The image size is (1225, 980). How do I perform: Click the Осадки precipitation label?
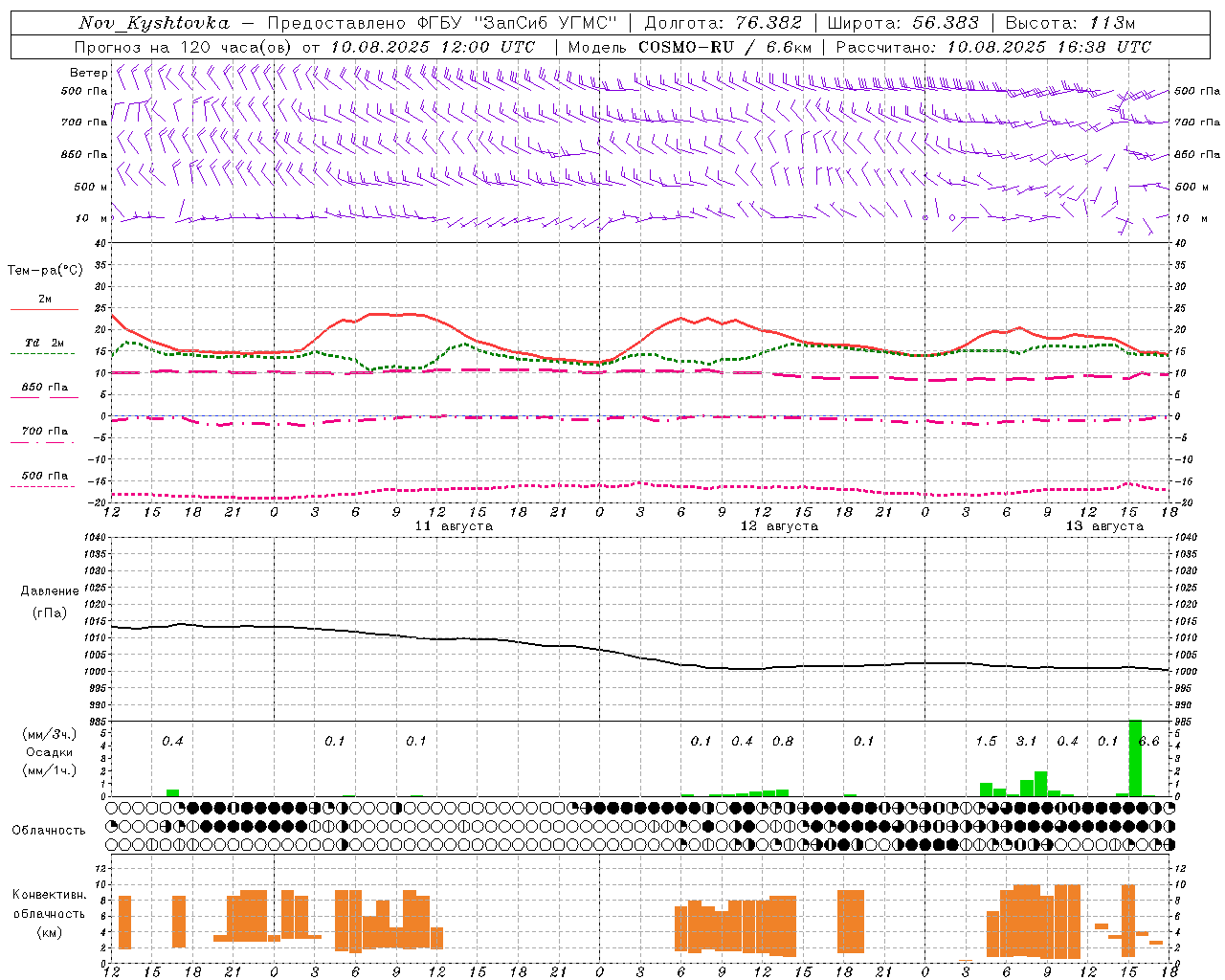click(x=49, y=752)
